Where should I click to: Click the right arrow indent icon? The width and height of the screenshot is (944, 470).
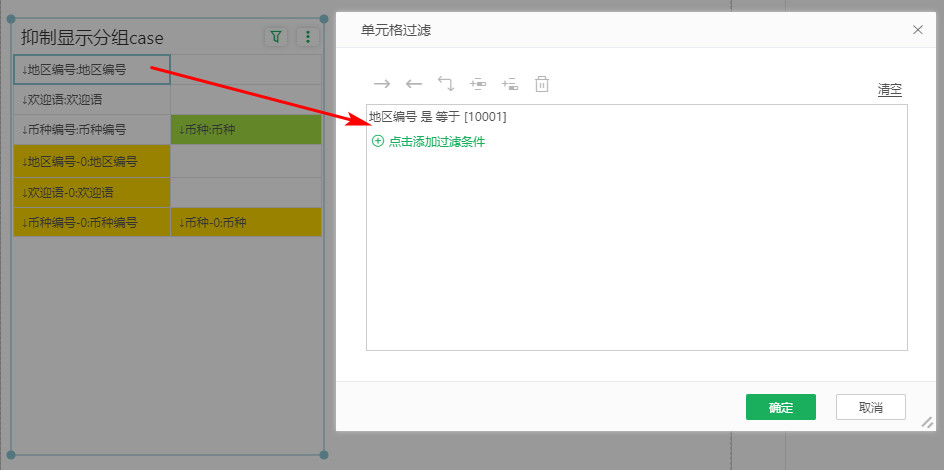click(381, 84)
